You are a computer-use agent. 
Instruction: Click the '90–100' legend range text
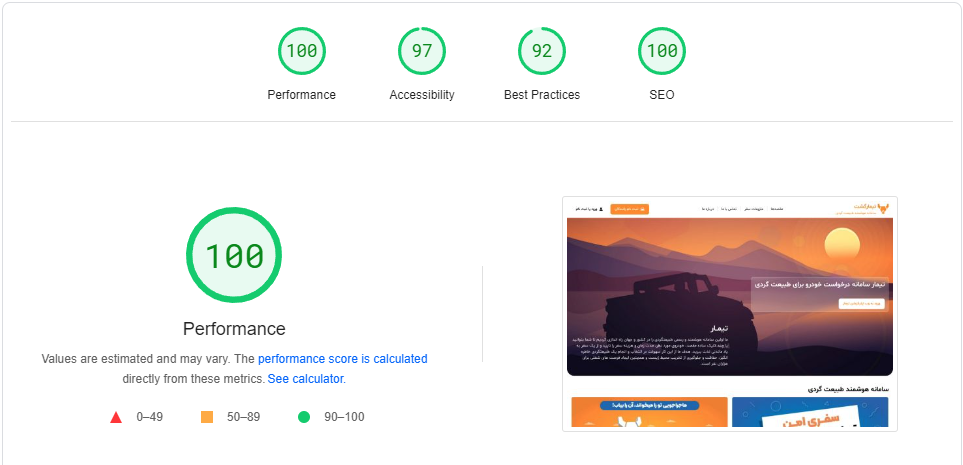tap(342, 417)
